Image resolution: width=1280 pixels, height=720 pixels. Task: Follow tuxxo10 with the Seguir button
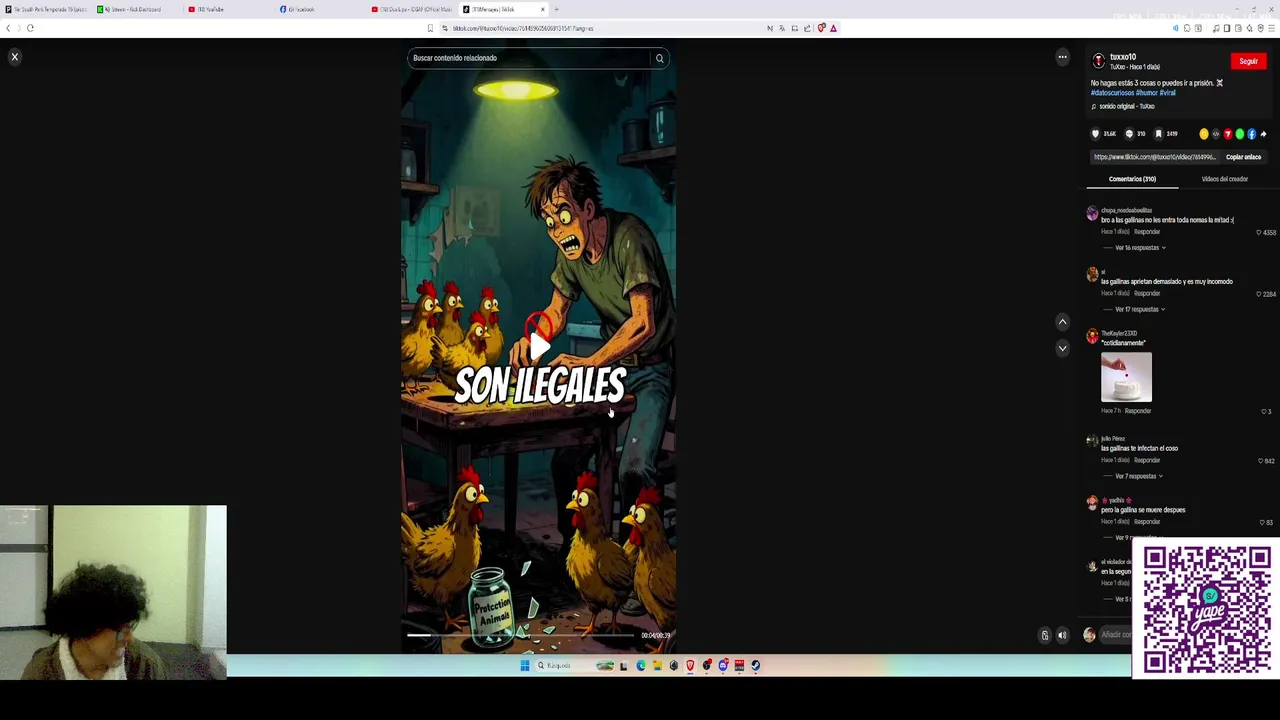1249,62
